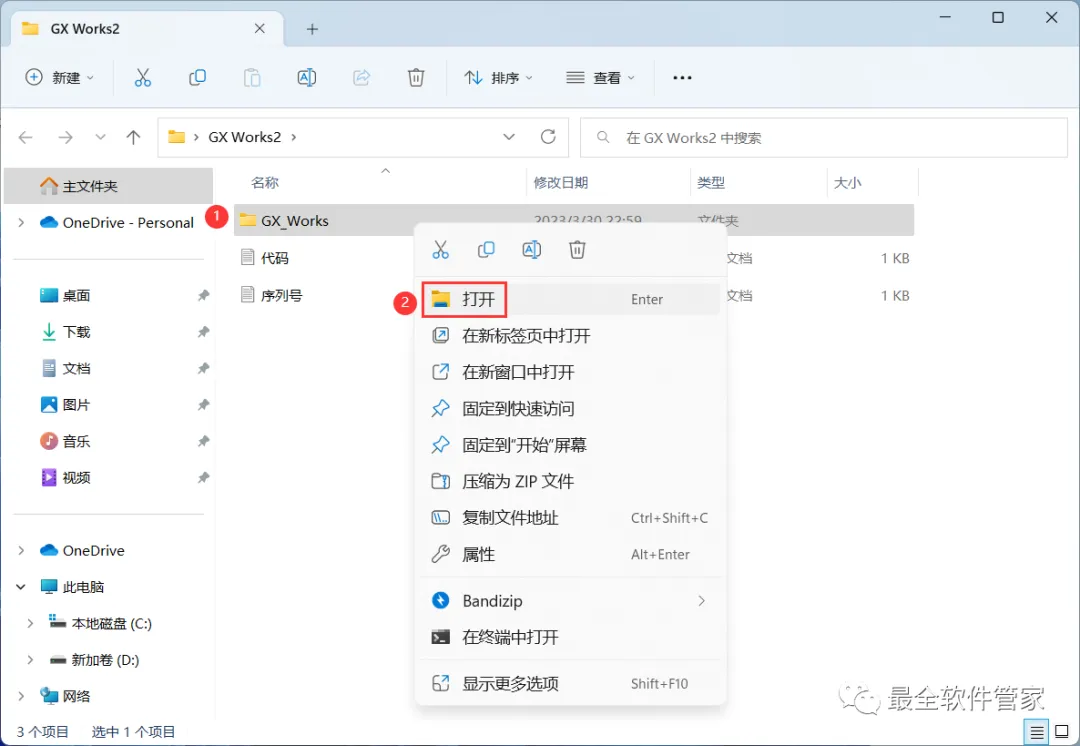This screenshot has width=1080, height=746.
Task: Select 固定到"开始"屏幕
Action: click(x=571, y=445)
